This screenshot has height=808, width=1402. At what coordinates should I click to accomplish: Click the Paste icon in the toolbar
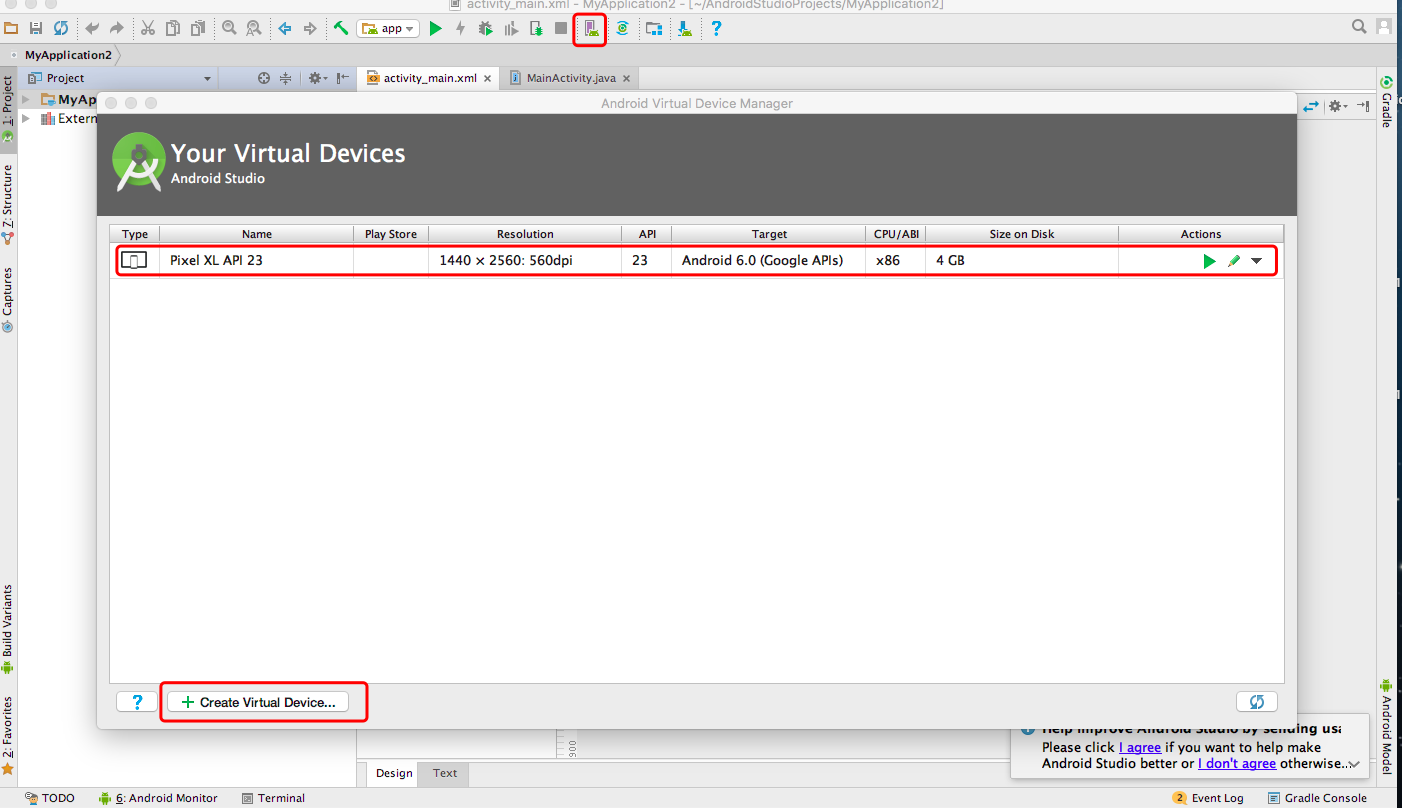tap(197, 28)
